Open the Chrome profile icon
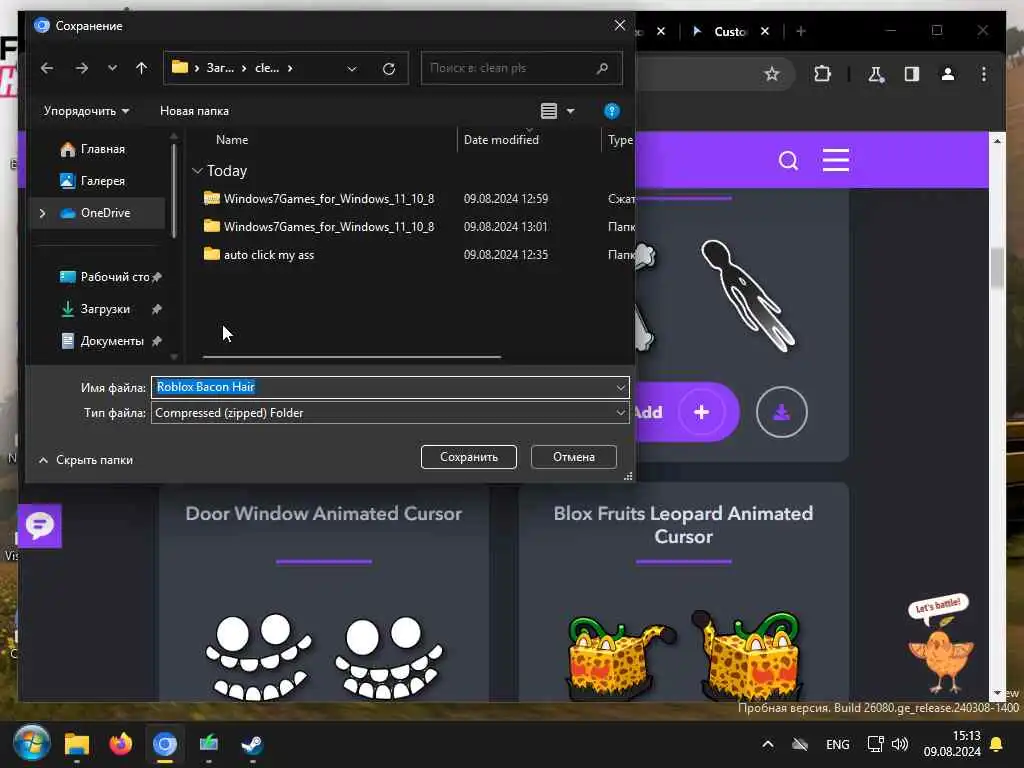 click(x=948, y=74)
